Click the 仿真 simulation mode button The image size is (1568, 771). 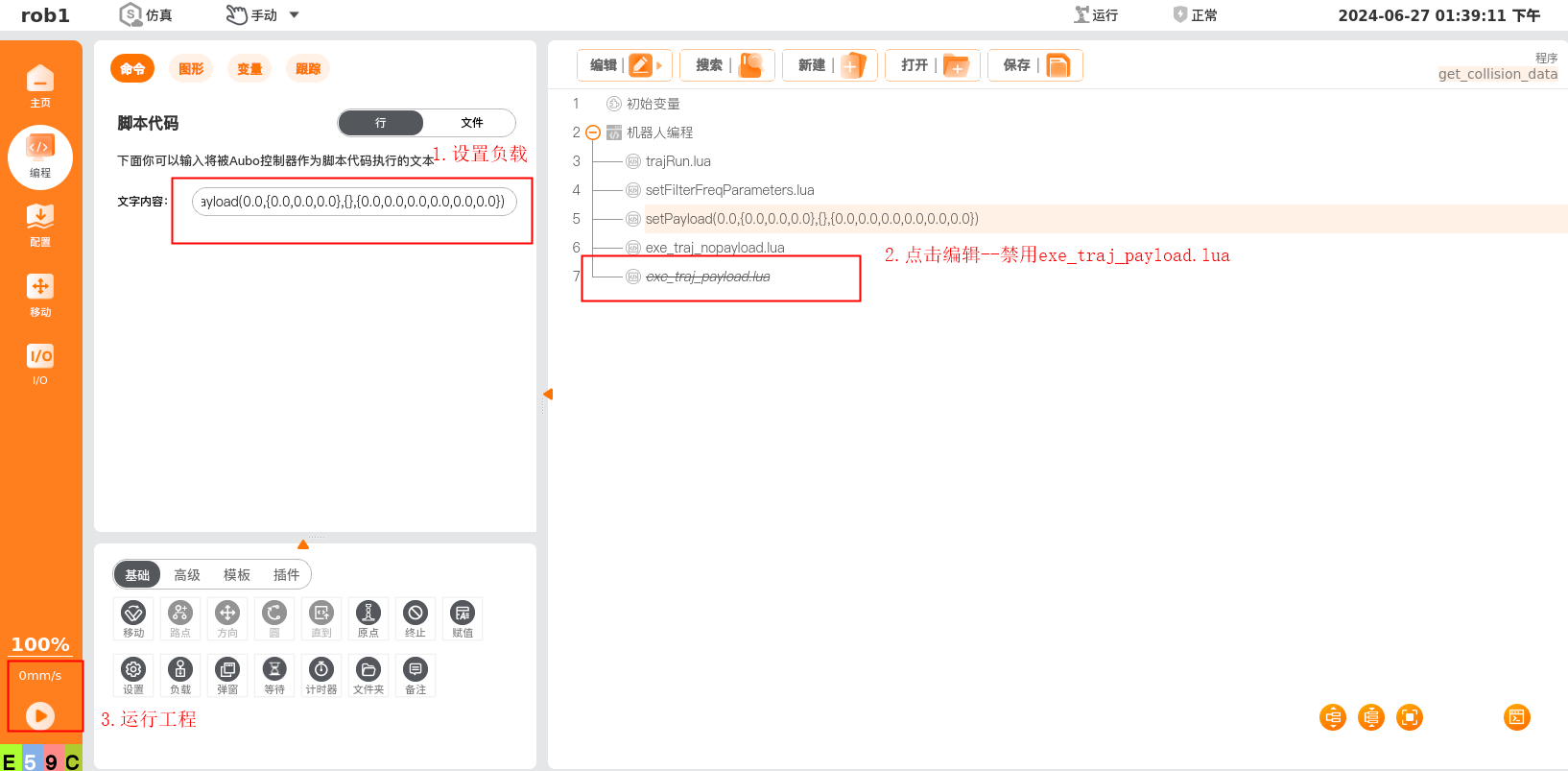[146, 15]
